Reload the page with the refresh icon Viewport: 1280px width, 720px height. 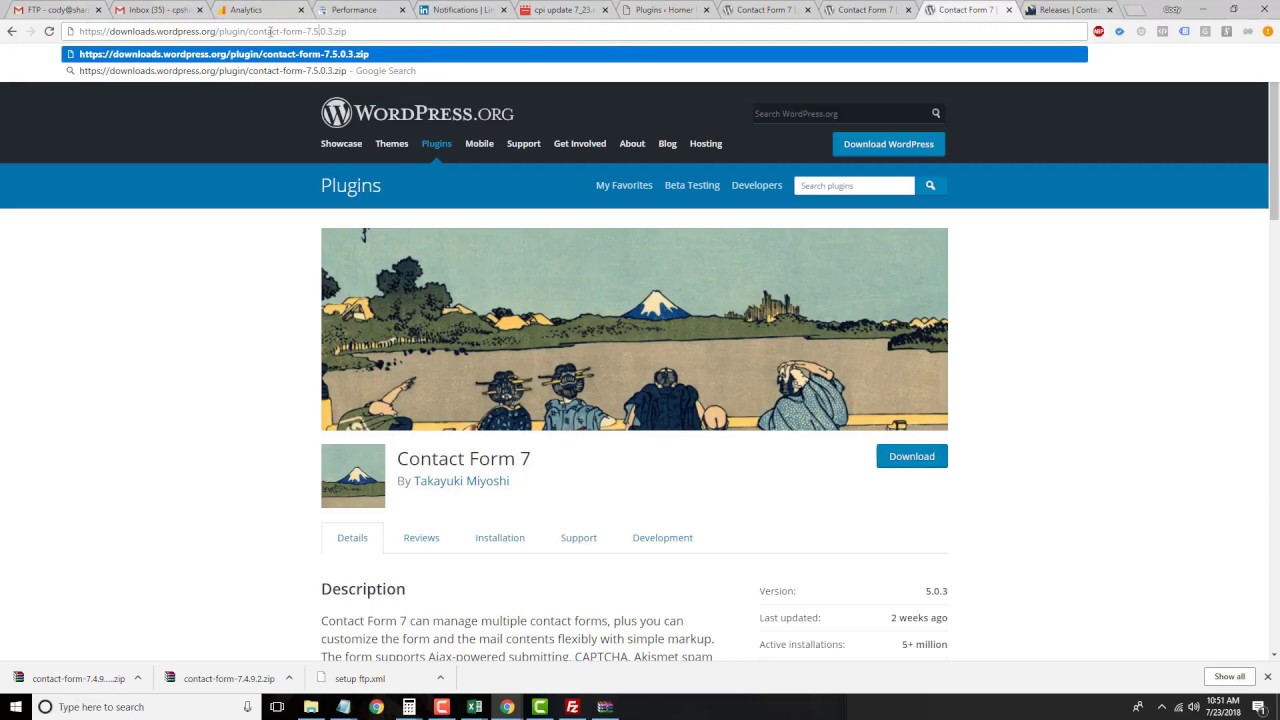(x=49, y=31)
